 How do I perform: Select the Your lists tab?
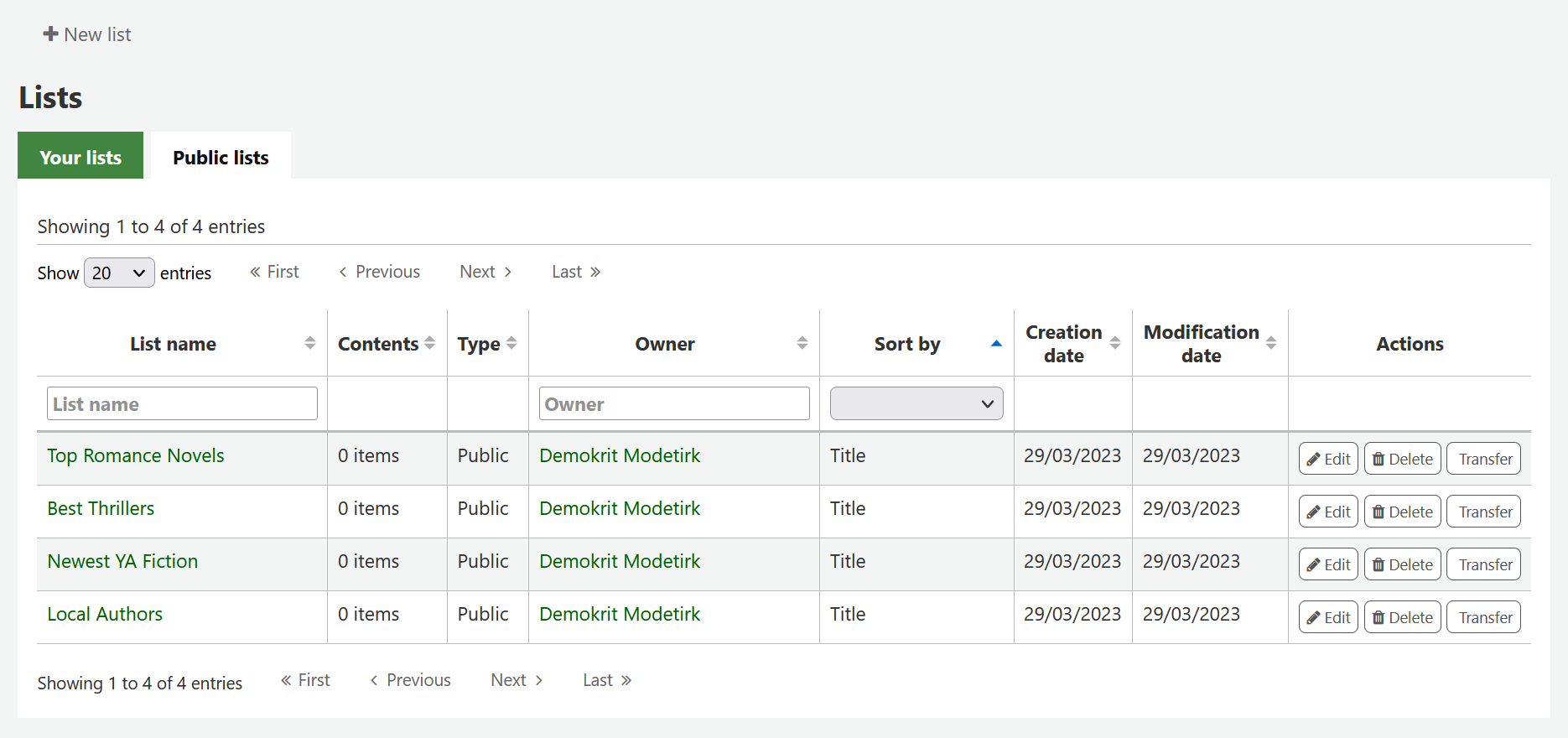80,157
